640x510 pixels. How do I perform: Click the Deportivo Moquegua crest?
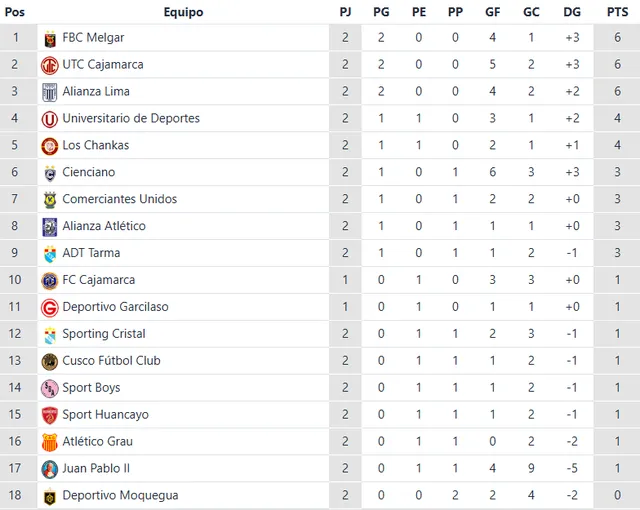click(49, 496)
